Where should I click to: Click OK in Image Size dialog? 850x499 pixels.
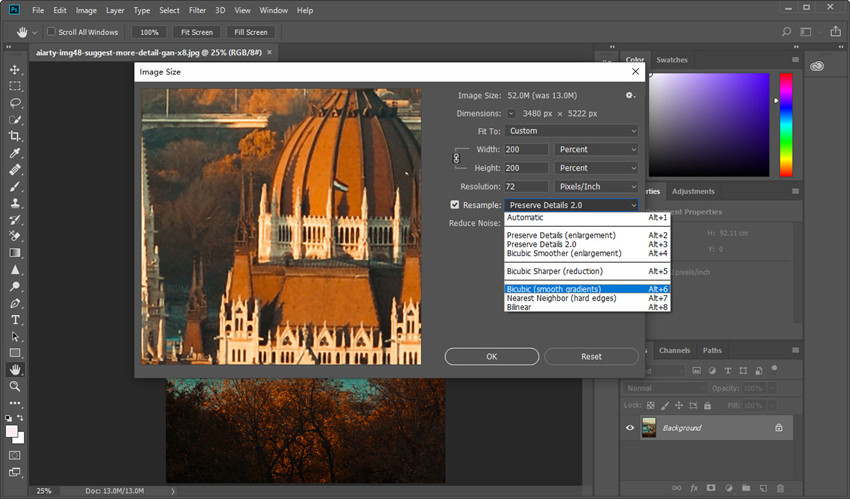coord(492,357)
